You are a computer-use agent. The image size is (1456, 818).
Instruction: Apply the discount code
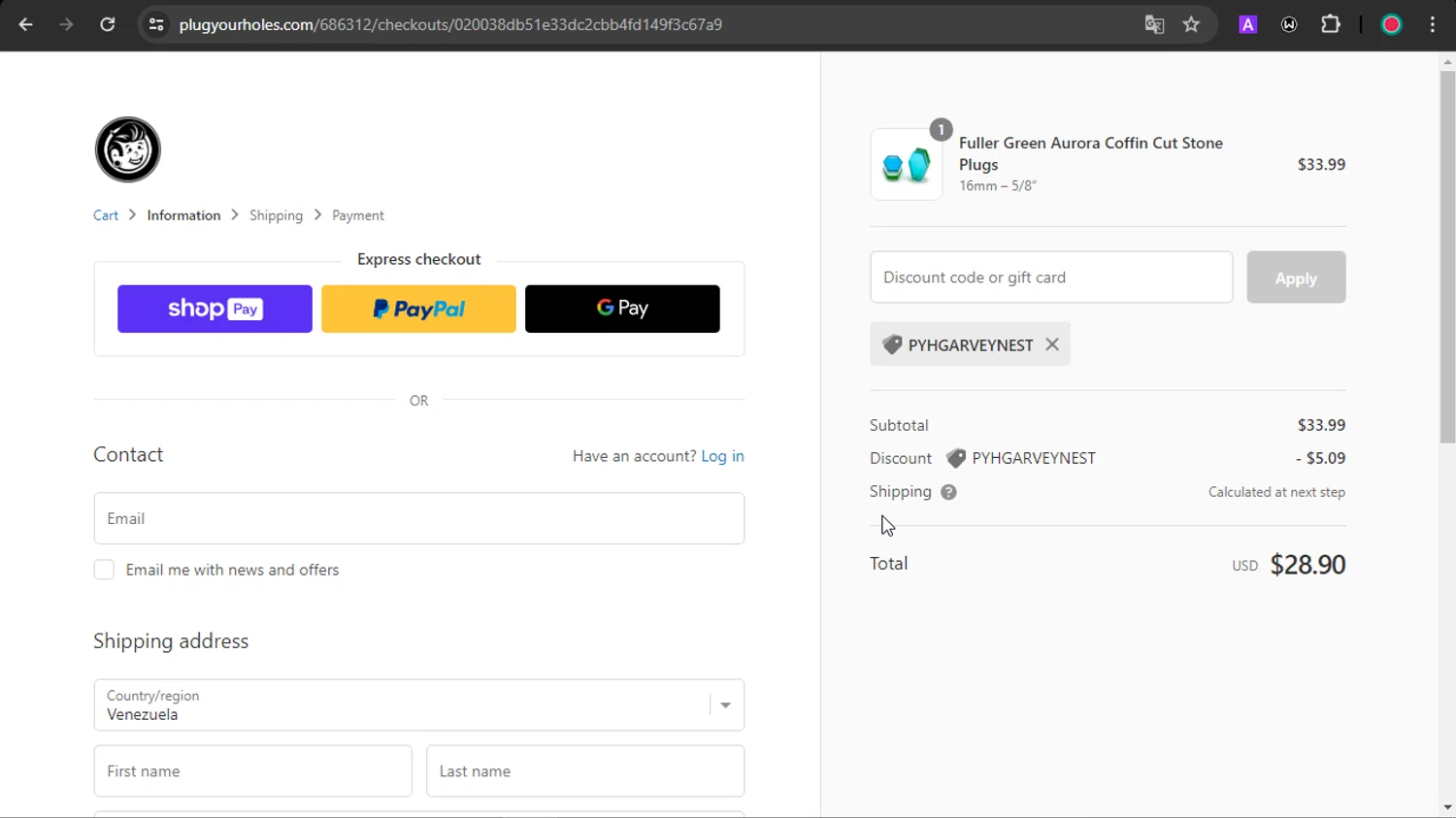pos(1296,278)
